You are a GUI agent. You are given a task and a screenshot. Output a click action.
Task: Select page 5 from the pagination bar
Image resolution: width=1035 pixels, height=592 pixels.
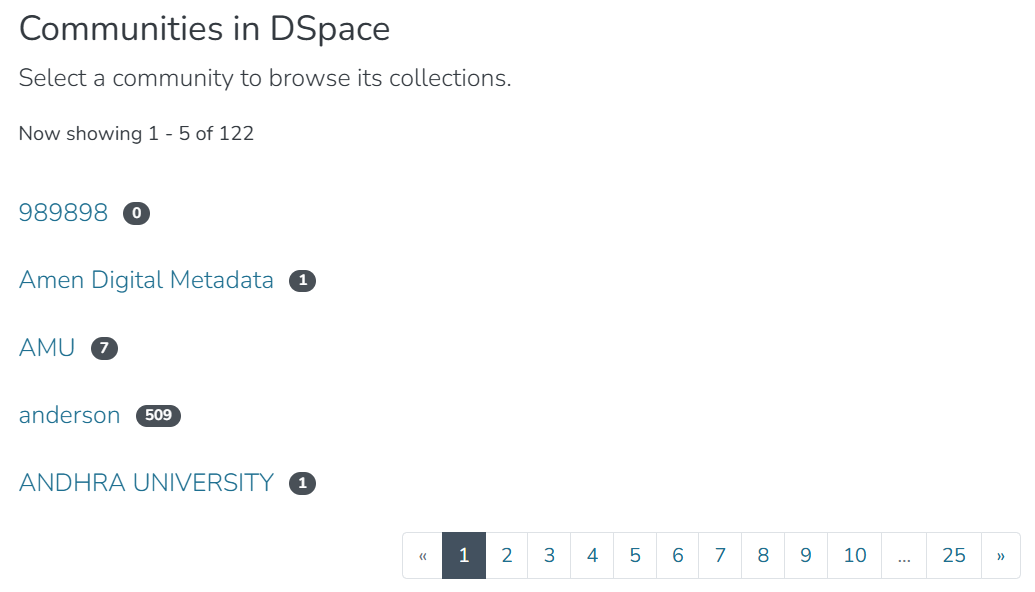pos(634,555)
